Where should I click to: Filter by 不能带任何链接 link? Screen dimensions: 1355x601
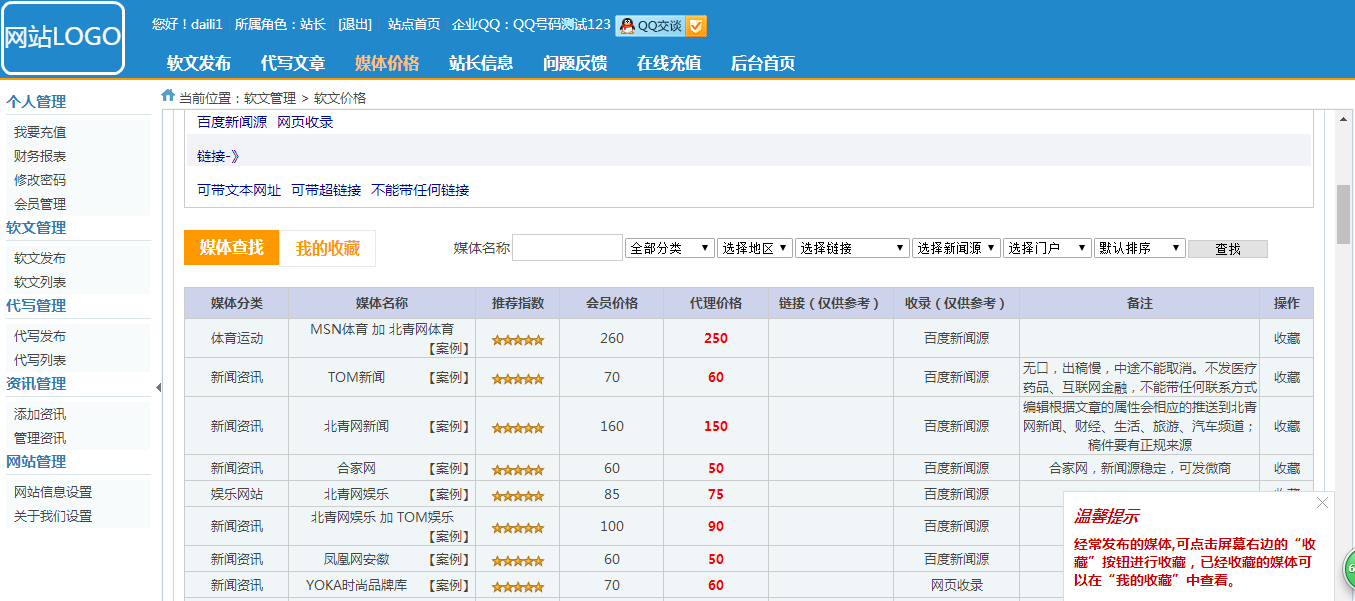click(x=420, y=190)
